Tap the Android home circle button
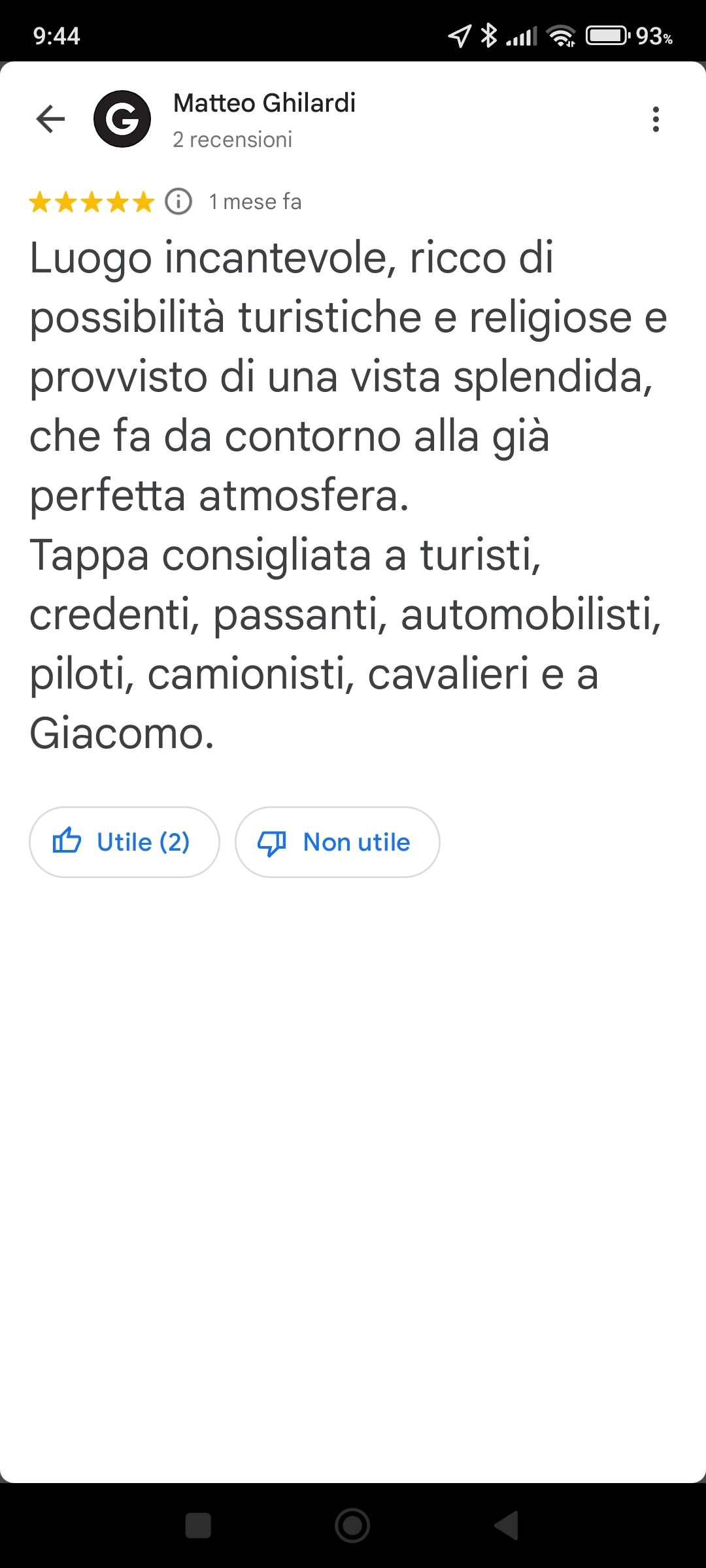Image resolution: width=706 pixels, height=1568 pixels. (x=352, y=1526)
